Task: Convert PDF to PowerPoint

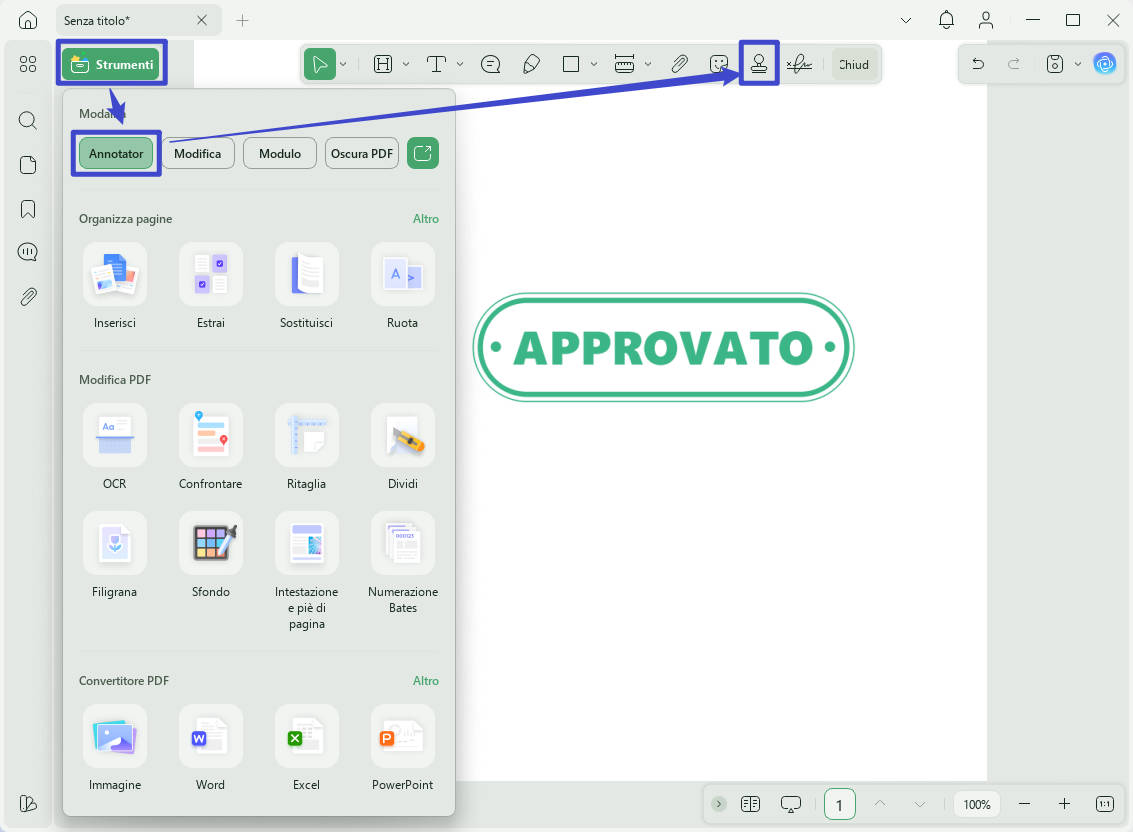Action: (402, 748)
